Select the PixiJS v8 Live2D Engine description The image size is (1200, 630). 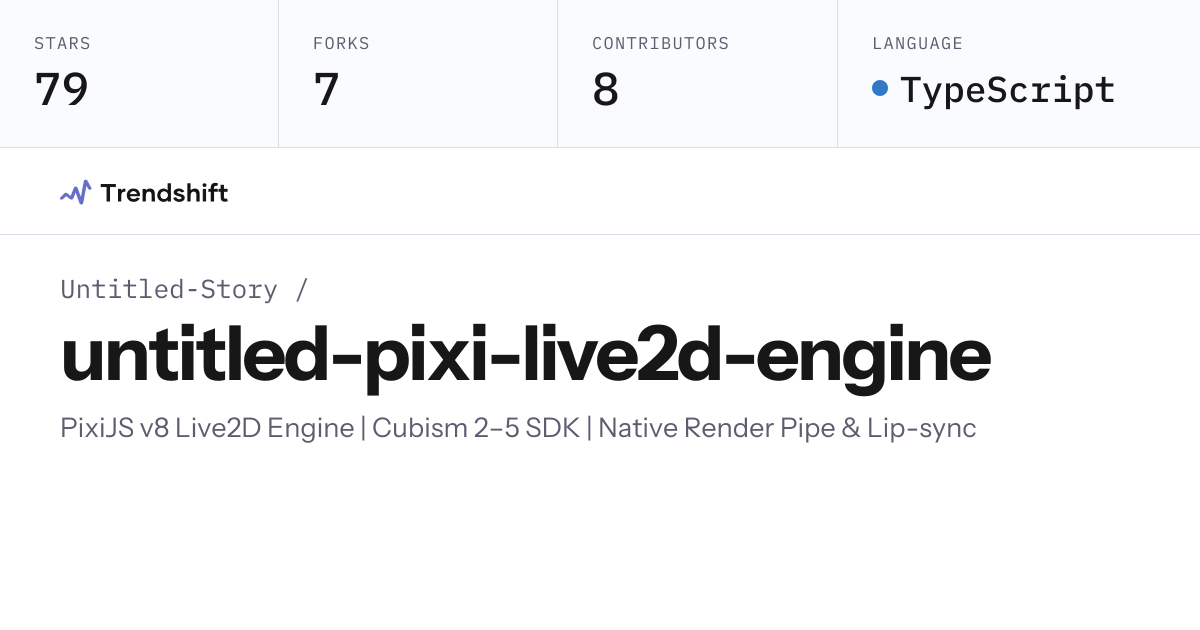click(x=518, y=428)
